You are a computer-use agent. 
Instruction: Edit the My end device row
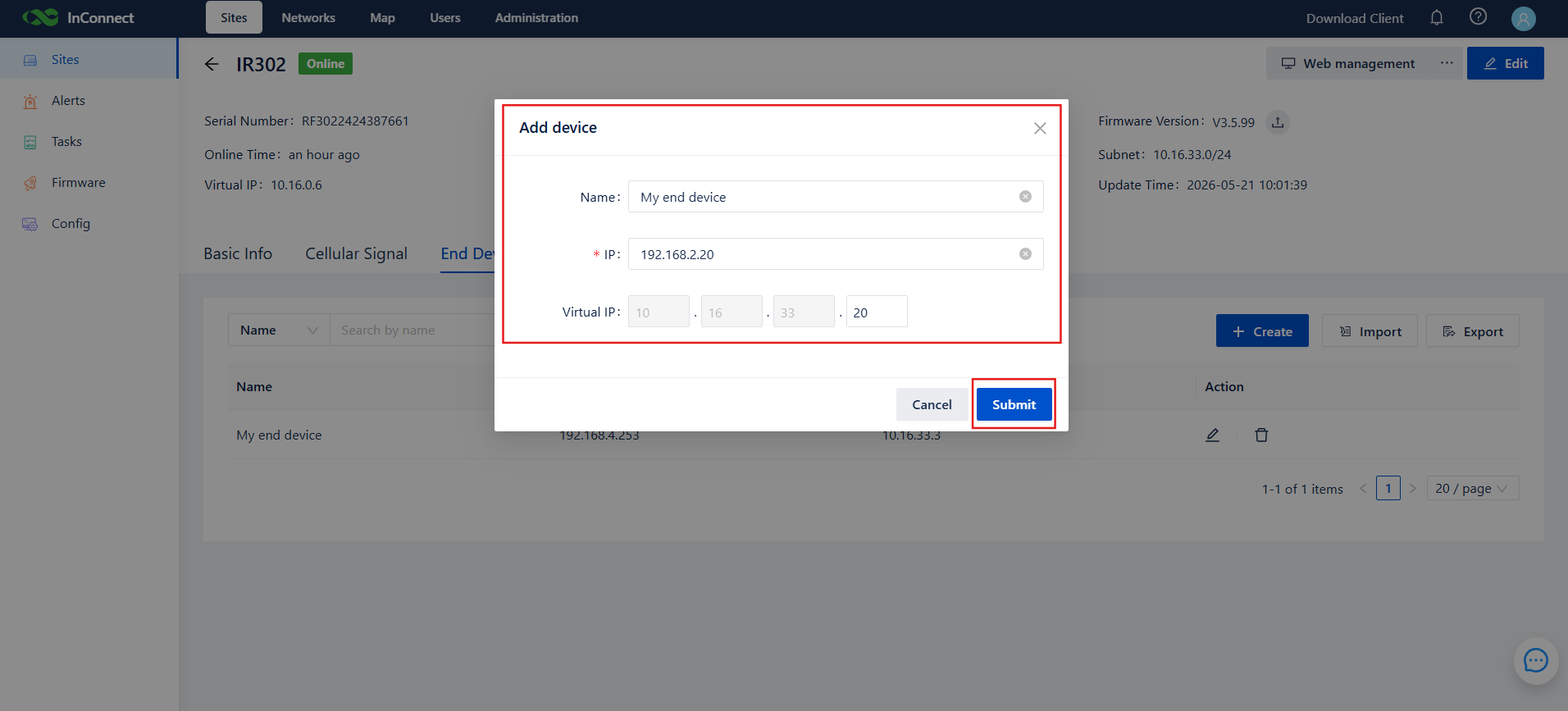1212,435
